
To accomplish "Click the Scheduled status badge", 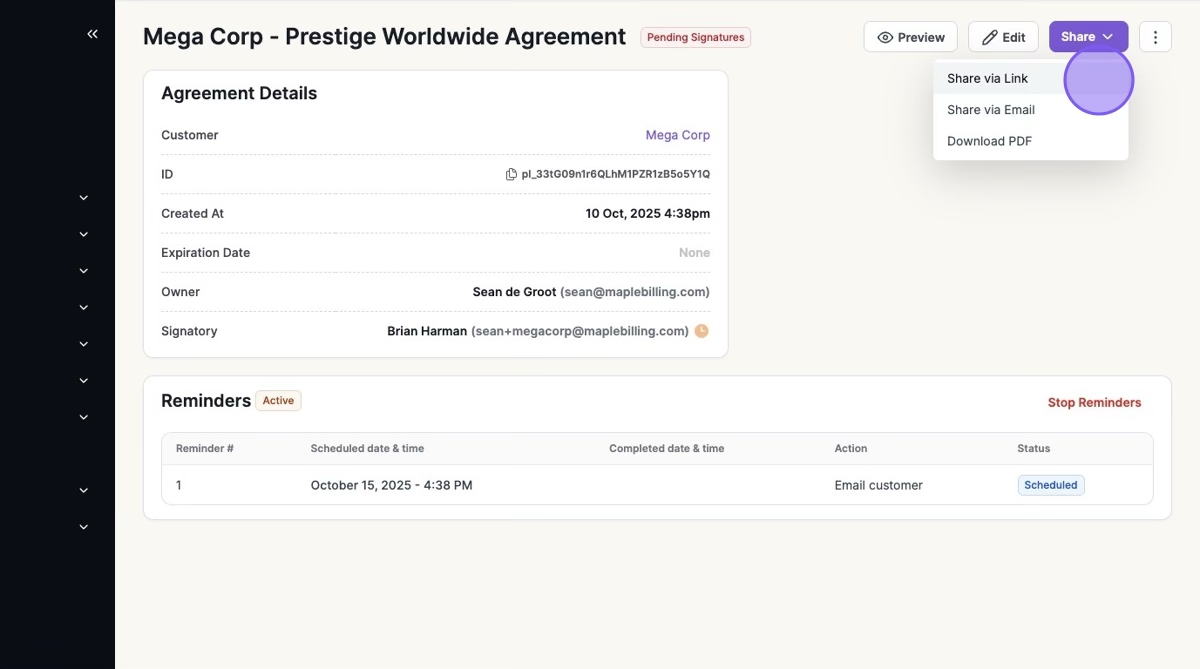I will (1050, 485).
